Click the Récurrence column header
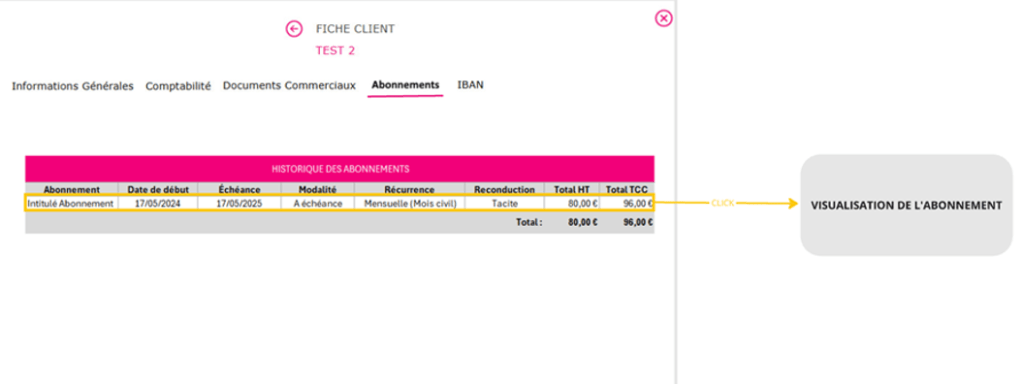The image size is (1024, 384). [409, 189]
